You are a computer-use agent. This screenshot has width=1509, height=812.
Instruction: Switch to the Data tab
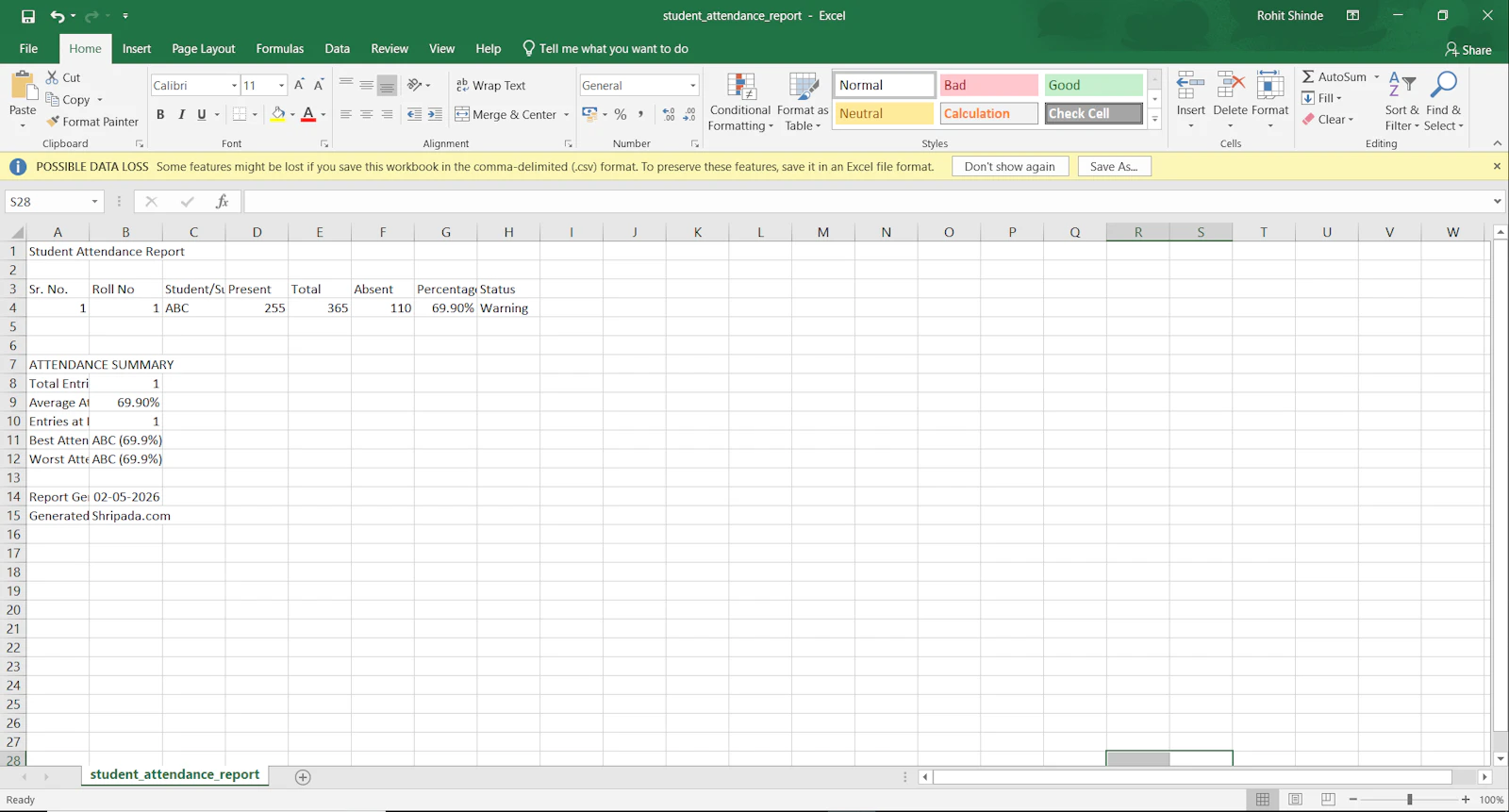pos(337,49)
